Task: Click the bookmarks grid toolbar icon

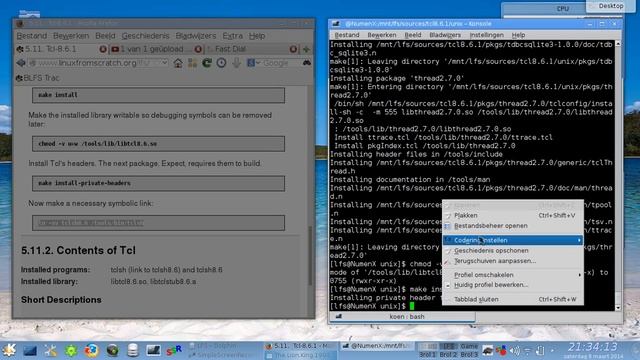Action: click(192, 63)
